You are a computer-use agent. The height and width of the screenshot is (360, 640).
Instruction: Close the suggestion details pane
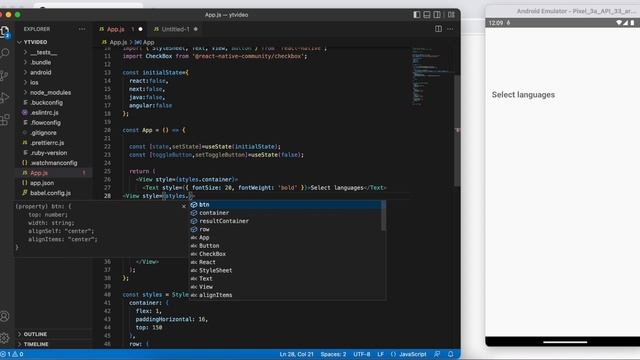[184, 206]
